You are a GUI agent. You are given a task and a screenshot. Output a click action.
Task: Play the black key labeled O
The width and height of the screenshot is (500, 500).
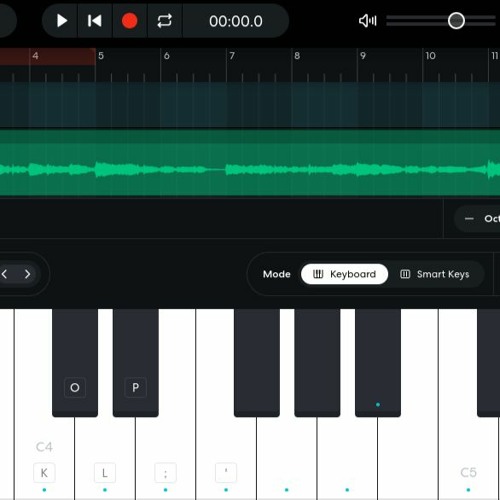tap(75, 363)
